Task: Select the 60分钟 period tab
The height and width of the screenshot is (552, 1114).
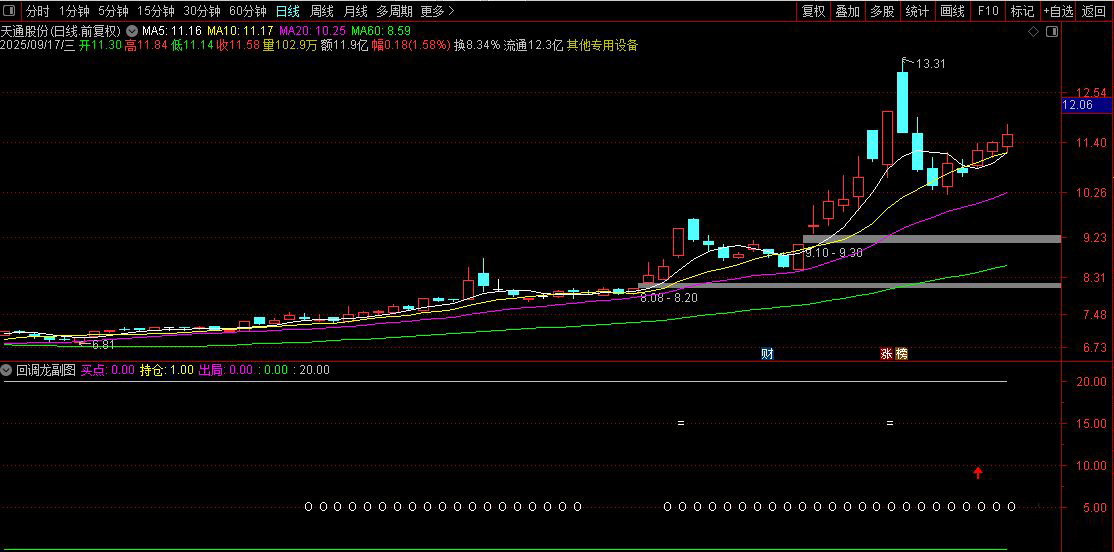Action: point(248,11)
